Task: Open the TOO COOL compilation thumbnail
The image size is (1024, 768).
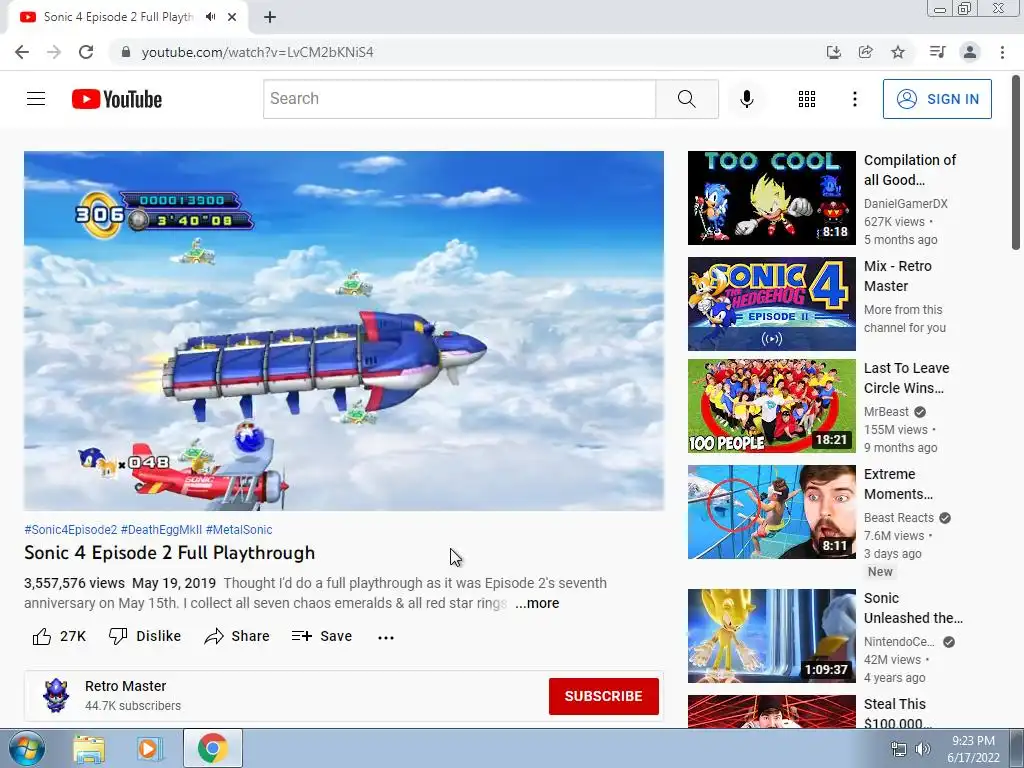Action: point(771,198)
